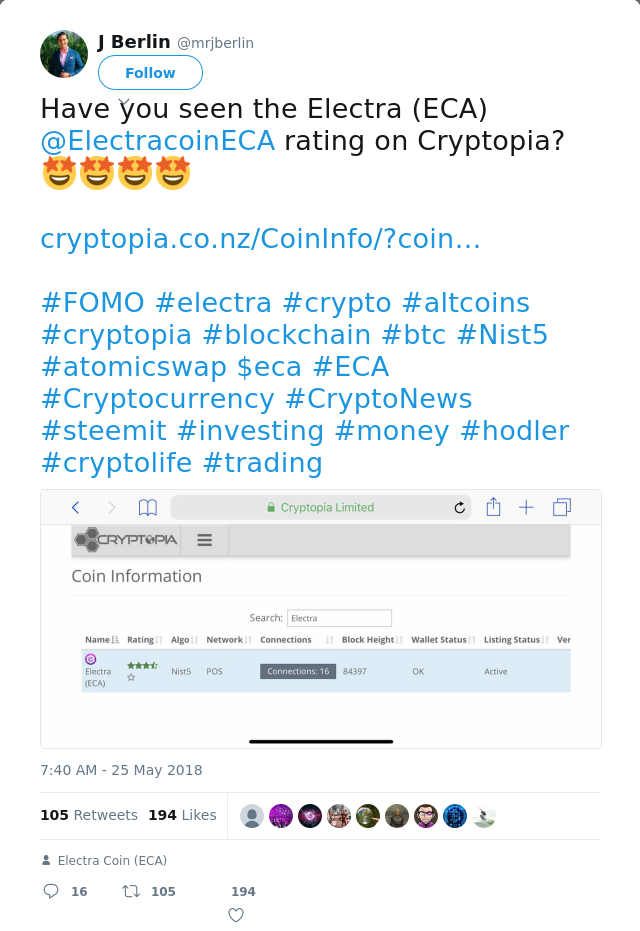Open the cryptopia.co.nz CoinInfo link
Viewport: 640px width, 931px height.
point(260,238)
